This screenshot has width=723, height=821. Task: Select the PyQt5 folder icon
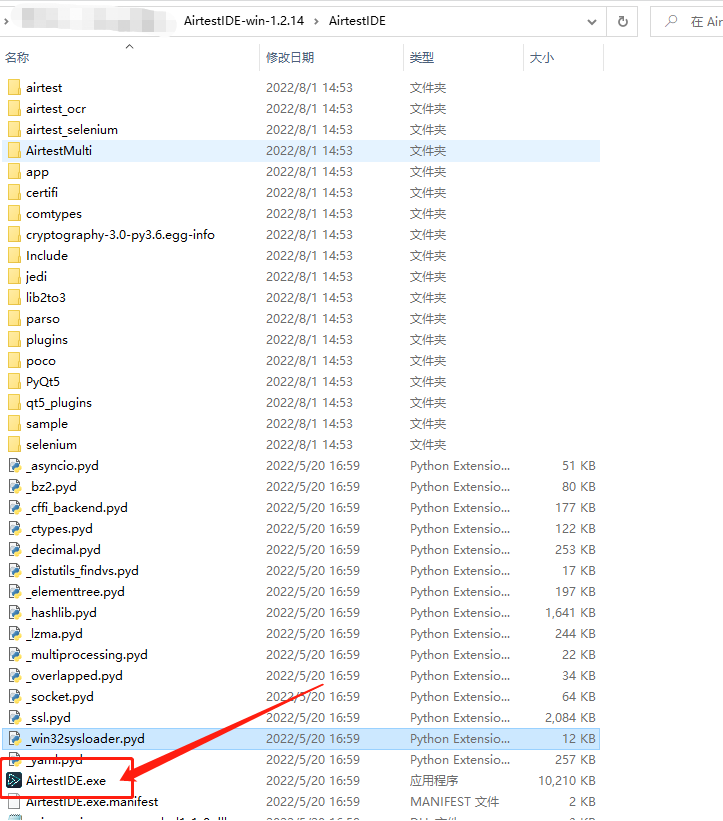(15, 381)
